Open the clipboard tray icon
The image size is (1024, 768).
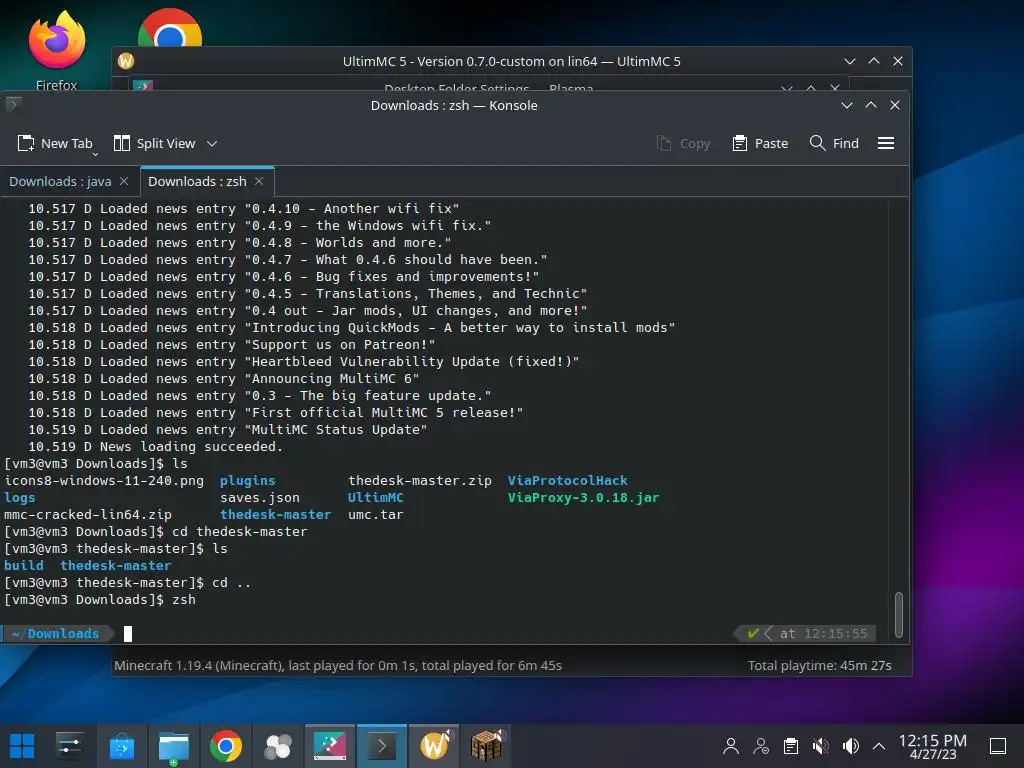click(x=791, y=746)
